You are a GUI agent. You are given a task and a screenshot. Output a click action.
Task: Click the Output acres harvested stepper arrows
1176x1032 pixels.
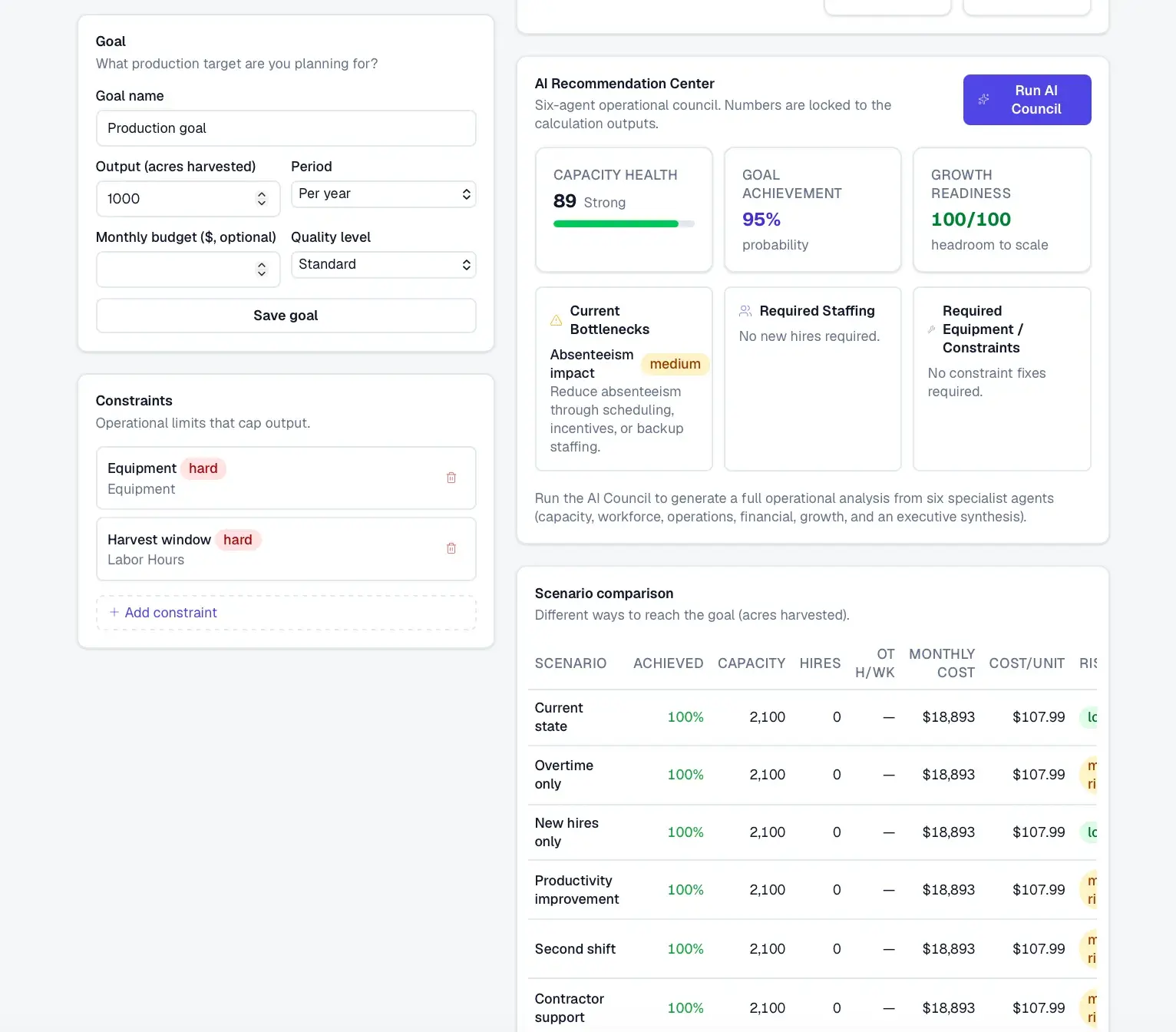pos(262,199)
